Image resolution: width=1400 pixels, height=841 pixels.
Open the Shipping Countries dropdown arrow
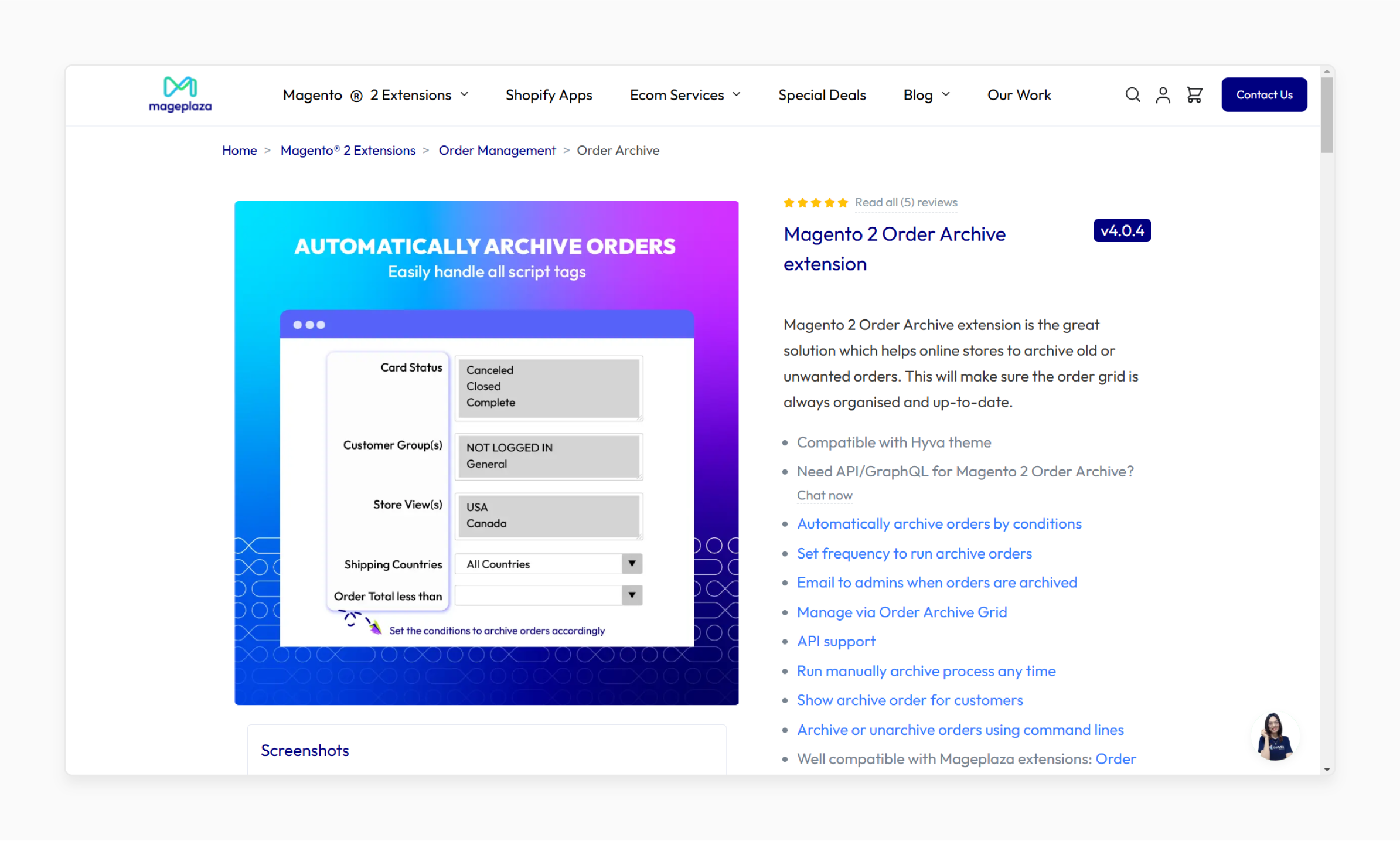click(632, 564)
